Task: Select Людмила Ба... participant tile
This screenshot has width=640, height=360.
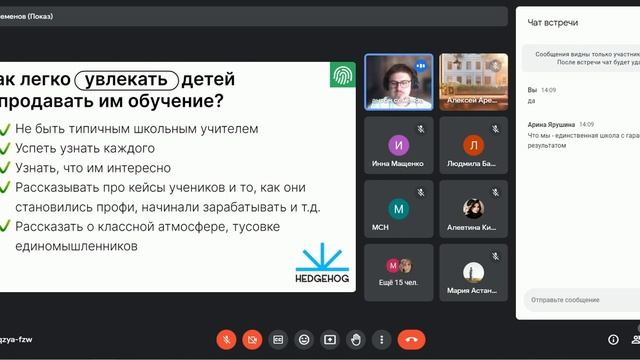Action: click(x=473, y=145)
